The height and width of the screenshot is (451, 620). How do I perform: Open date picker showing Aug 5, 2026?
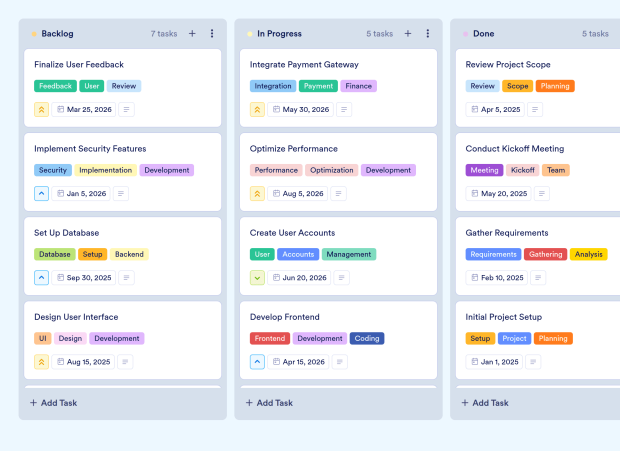[298, 194]
